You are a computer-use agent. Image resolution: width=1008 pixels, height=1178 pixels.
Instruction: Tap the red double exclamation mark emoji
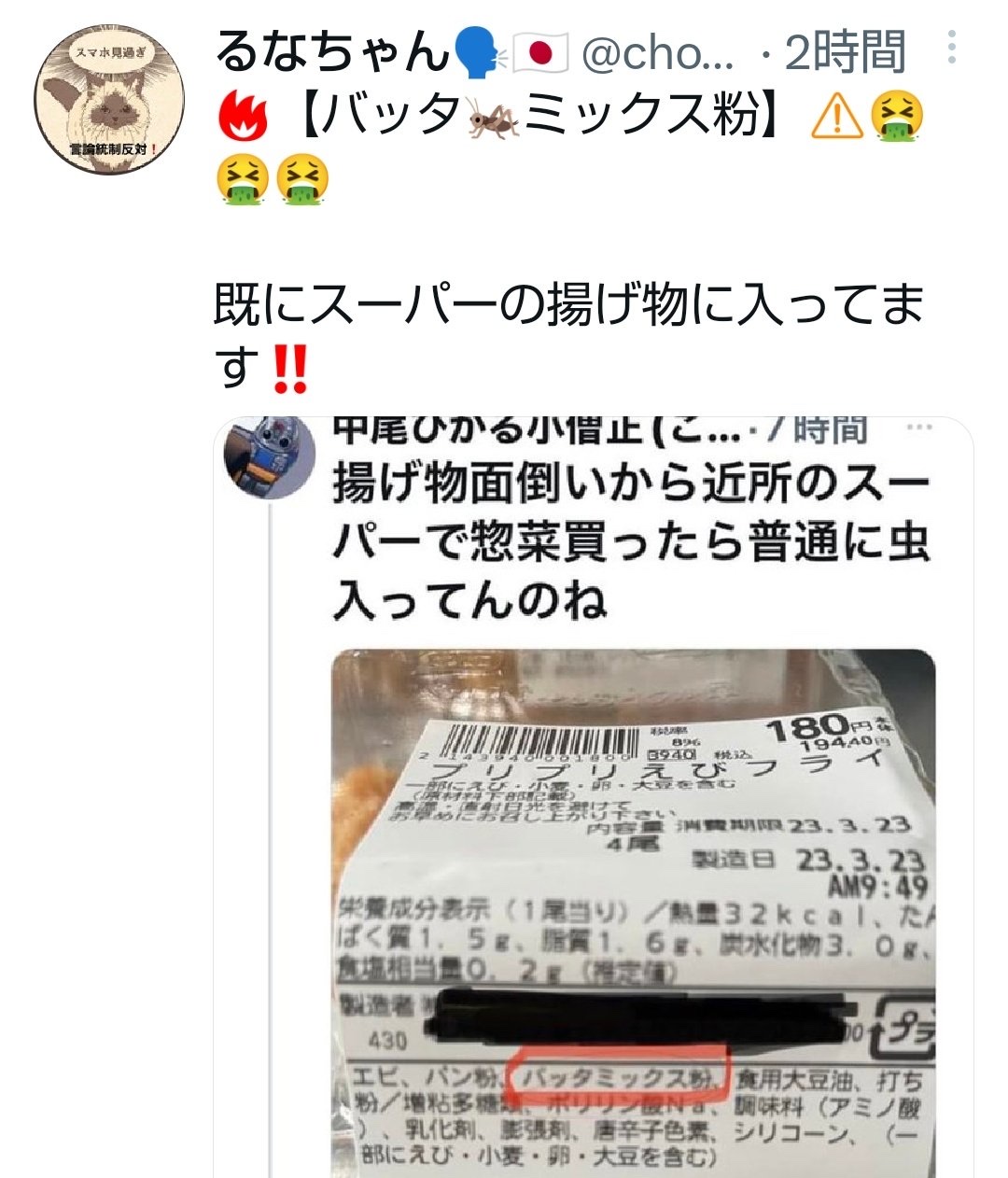(x=287, y=368)
